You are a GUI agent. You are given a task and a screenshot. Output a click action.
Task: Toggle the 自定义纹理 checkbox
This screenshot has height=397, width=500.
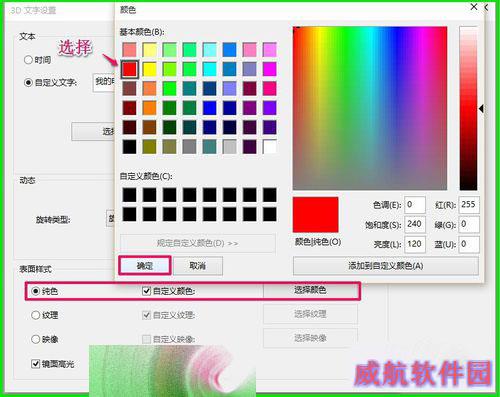[x=146, y=315]
